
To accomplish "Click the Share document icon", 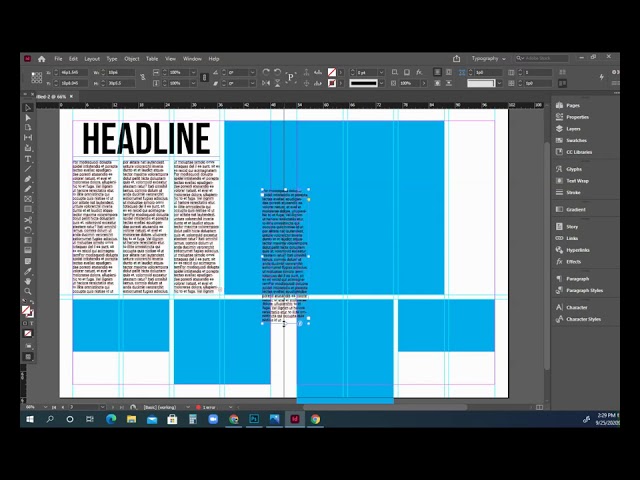I will pyautogui.click(x=456, y=59).
